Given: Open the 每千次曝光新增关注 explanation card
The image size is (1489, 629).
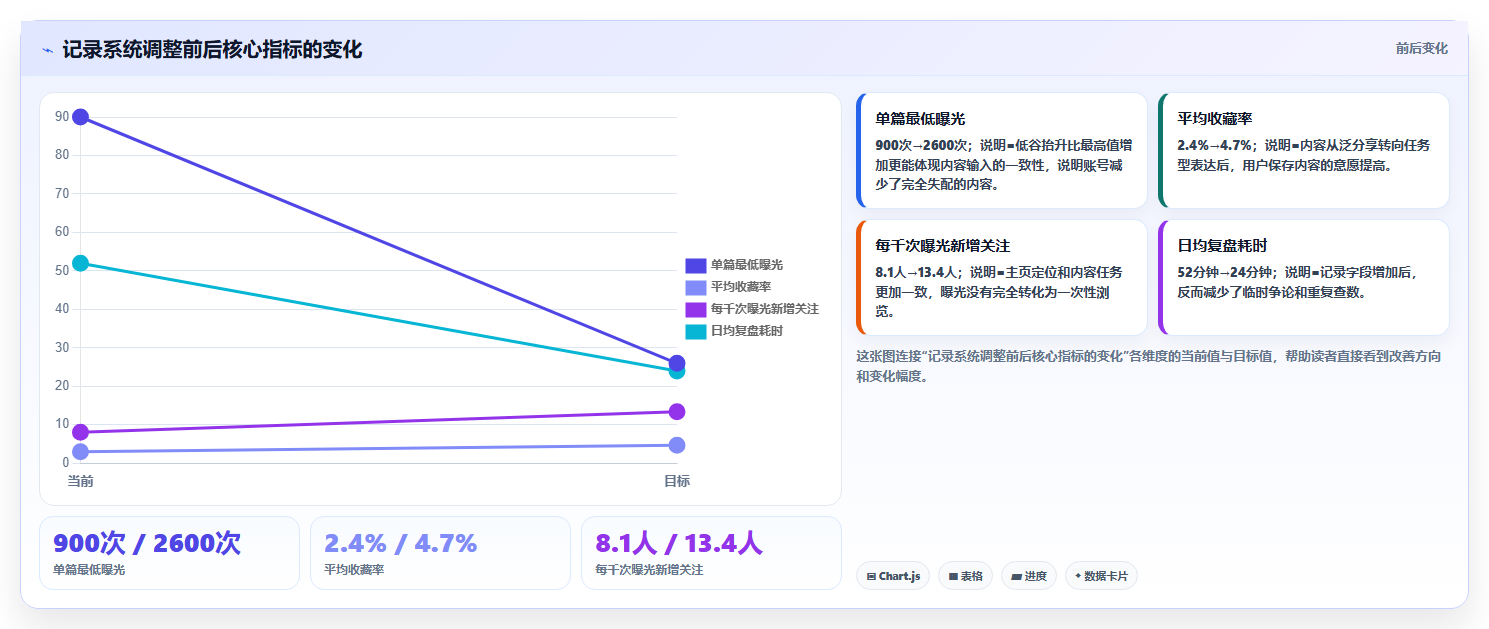Looking at the screenshot, I should [x=1002, y=277].
